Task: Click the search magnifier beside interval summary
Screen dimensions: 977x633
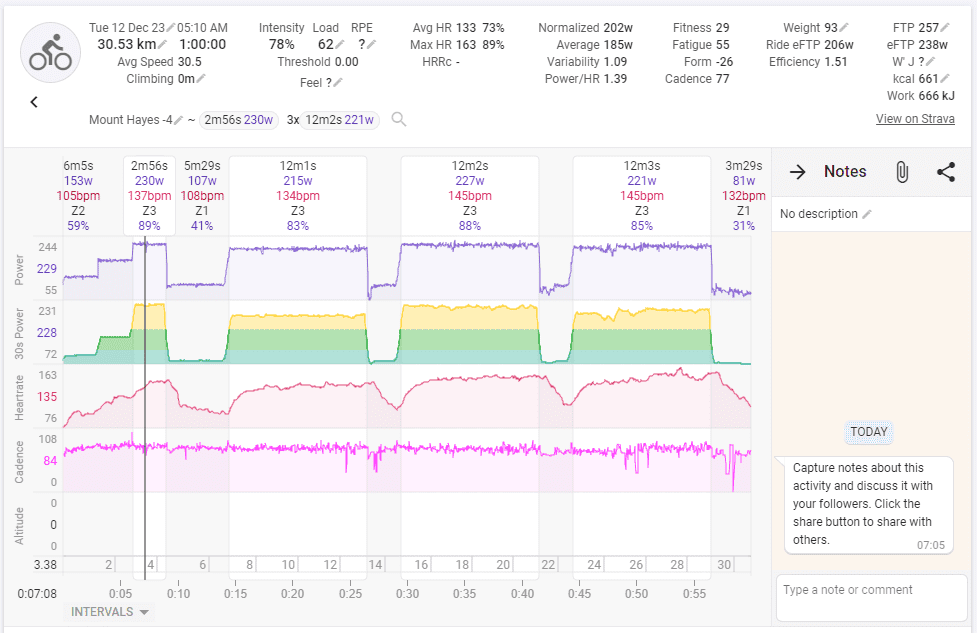Action: [399, 120]
